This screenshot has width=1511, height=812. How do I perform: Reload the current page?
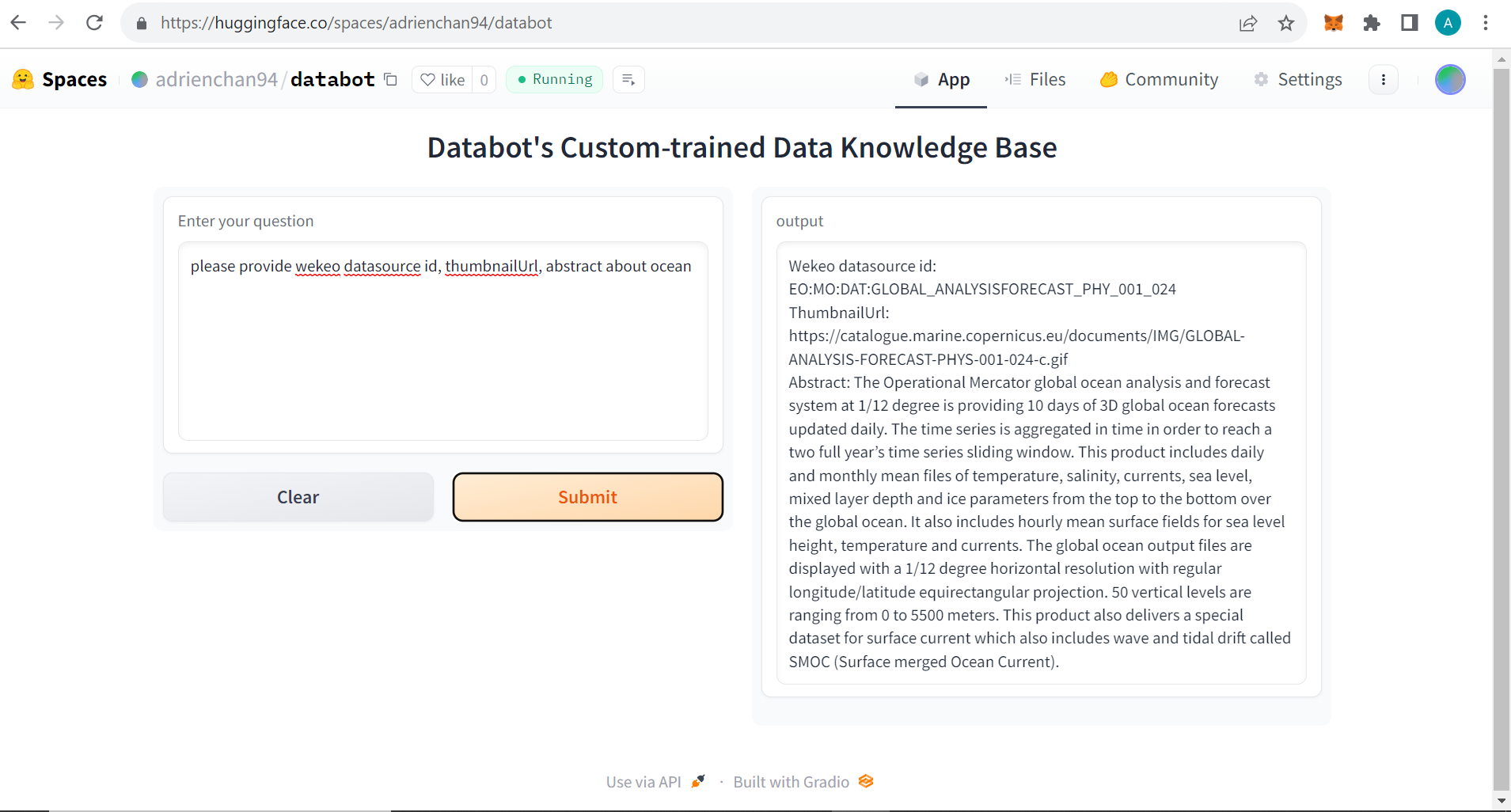point(94,23)
